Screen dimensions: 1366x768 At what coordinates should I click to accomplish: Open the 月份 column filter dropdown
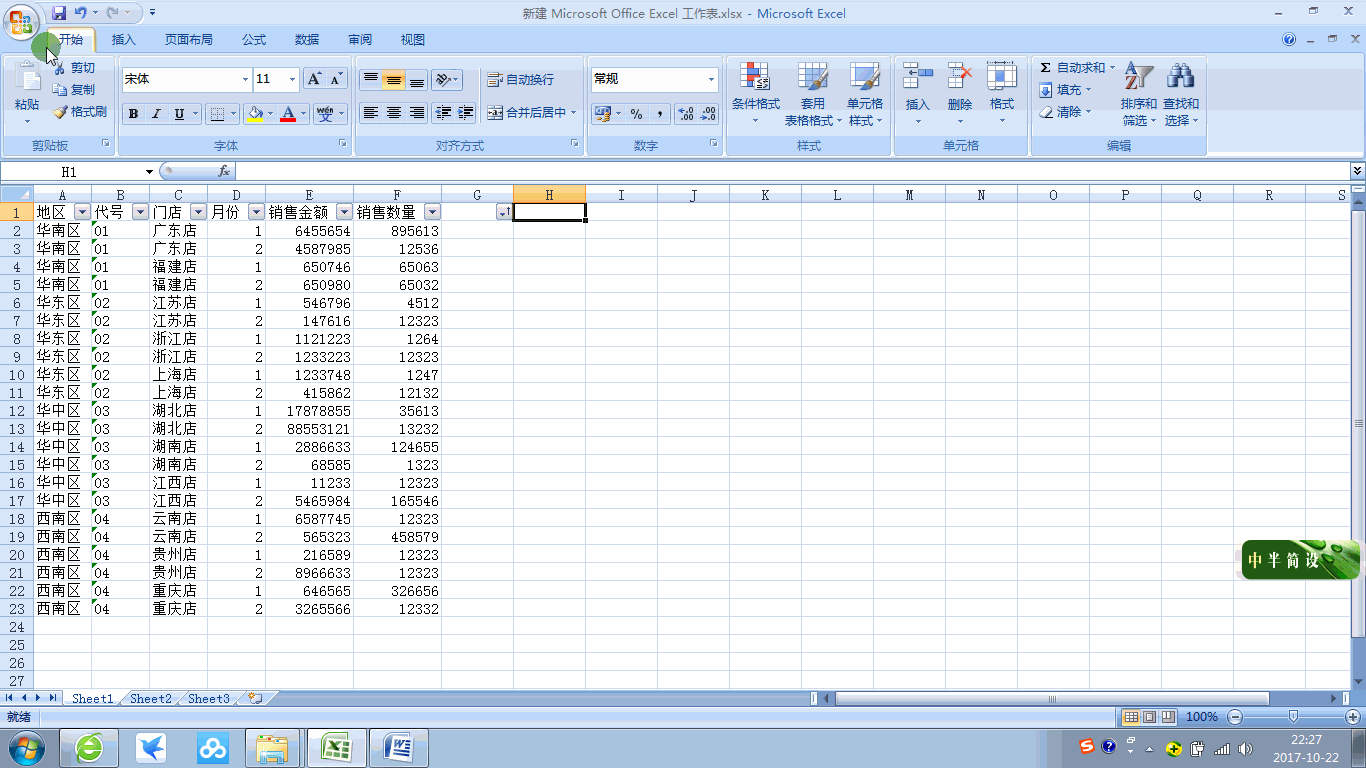[x=256, y=212]
